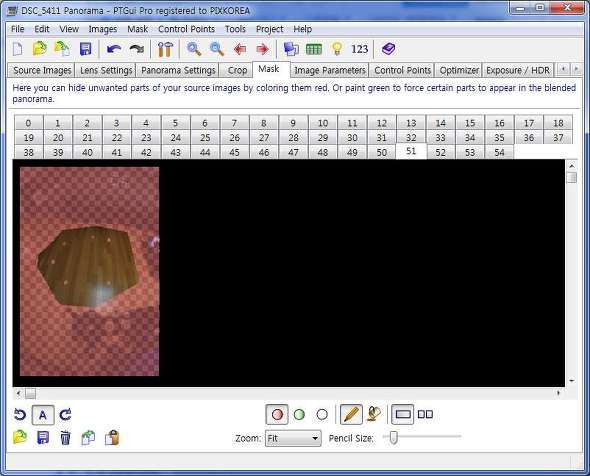
Task: Open the Control Points menu
Action: 187,29
